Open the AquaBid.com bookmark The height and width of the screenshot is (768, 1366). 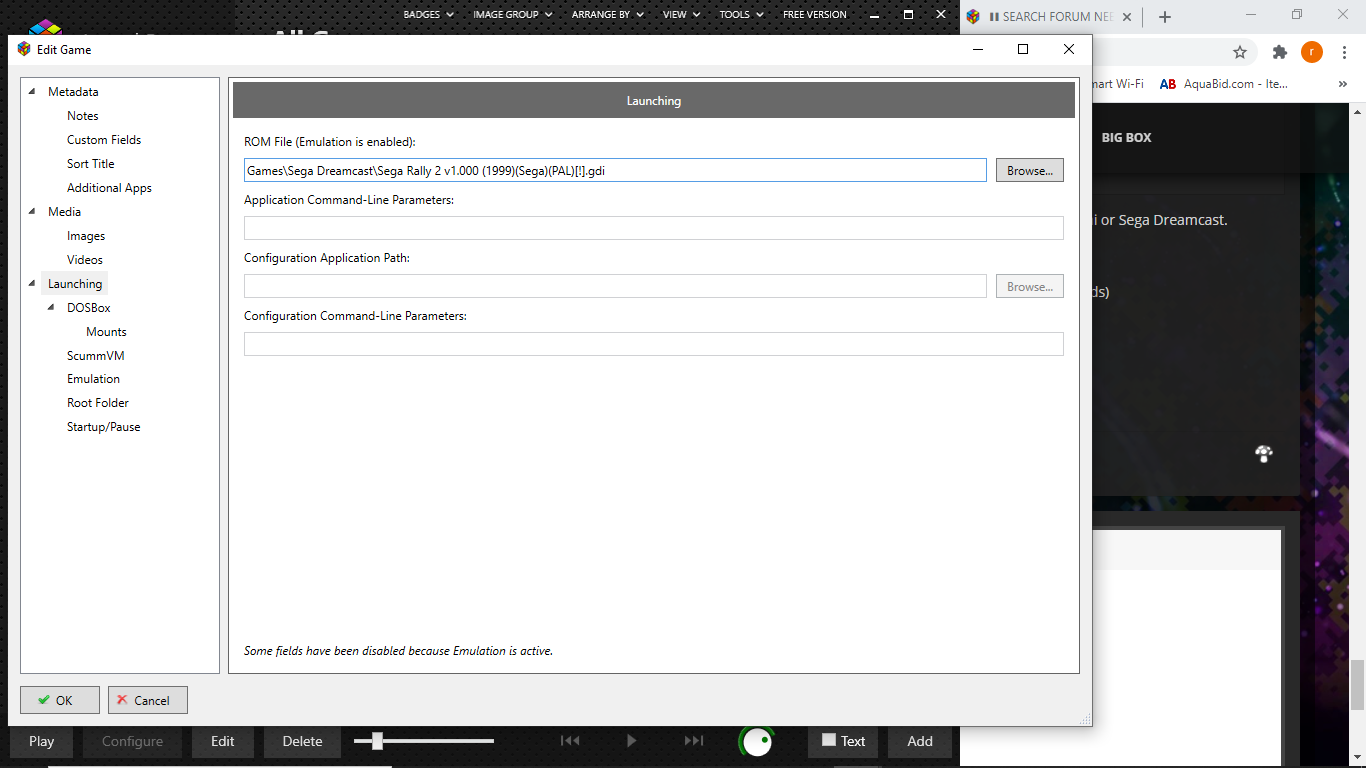[x=1224, y=84]
